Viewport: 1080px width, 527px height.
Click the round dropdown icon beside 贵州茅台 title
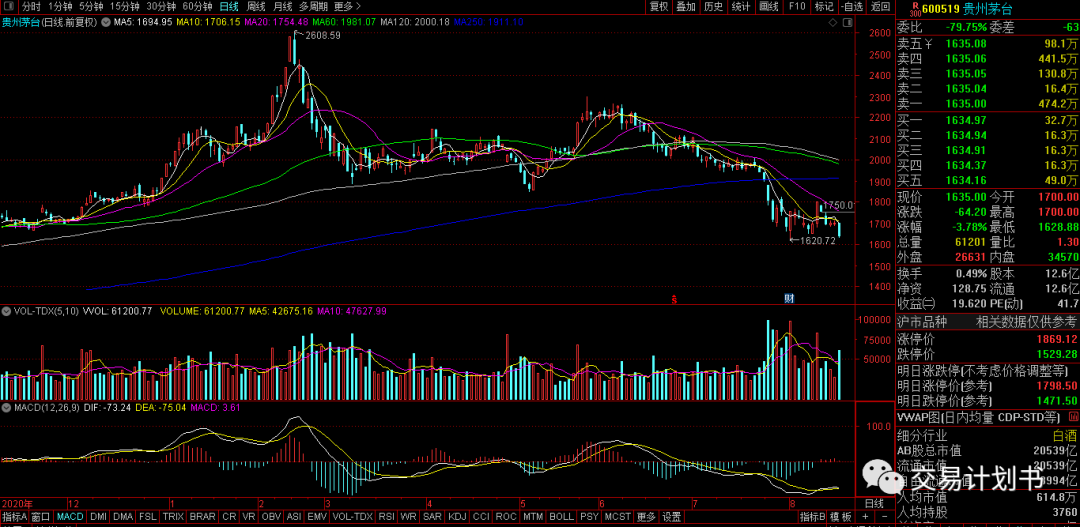coord(104,21)
